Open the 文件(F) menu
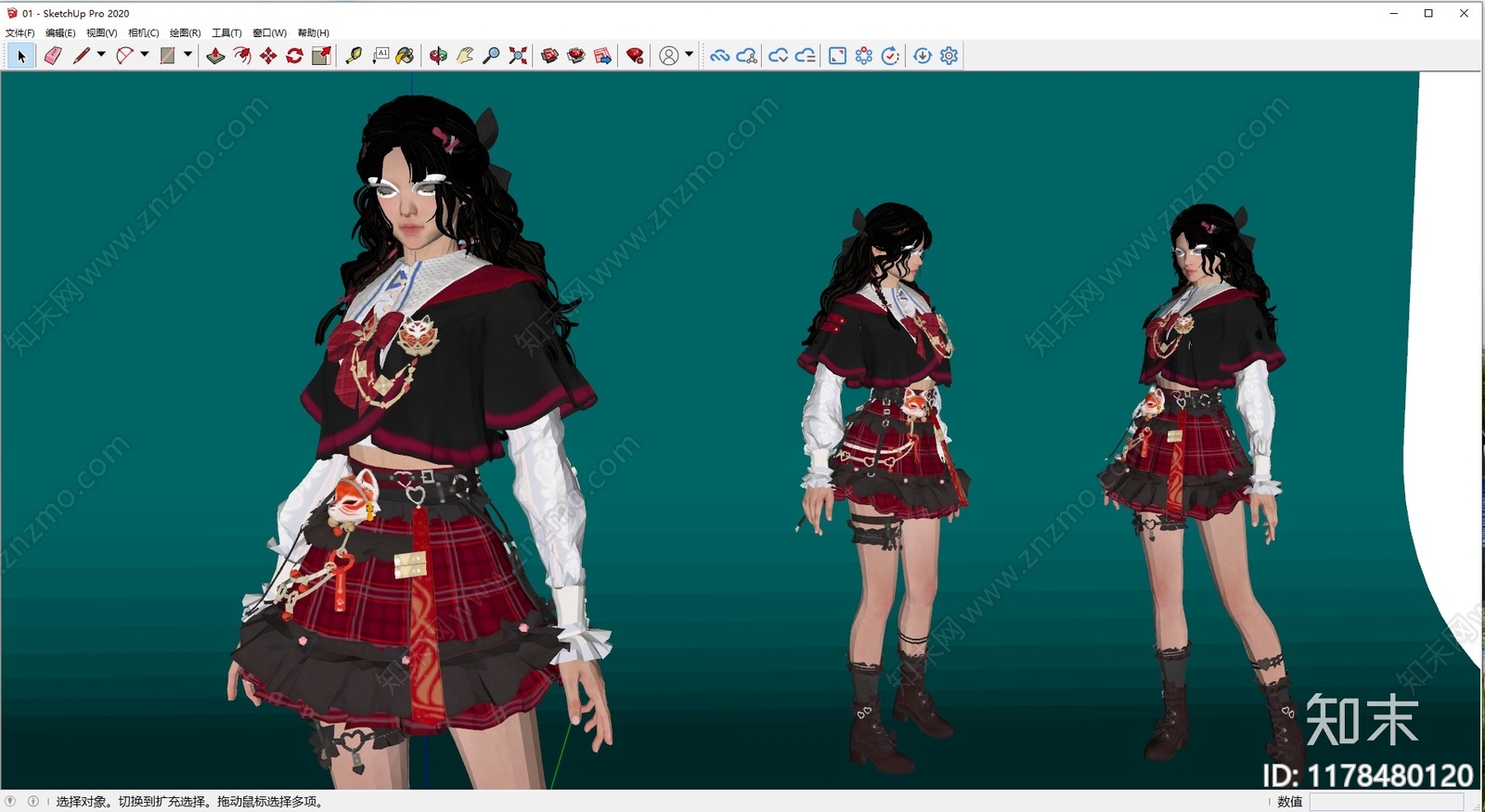This screenshot has width=1485, height=812. pyautogui.click(x=19, y=32)
